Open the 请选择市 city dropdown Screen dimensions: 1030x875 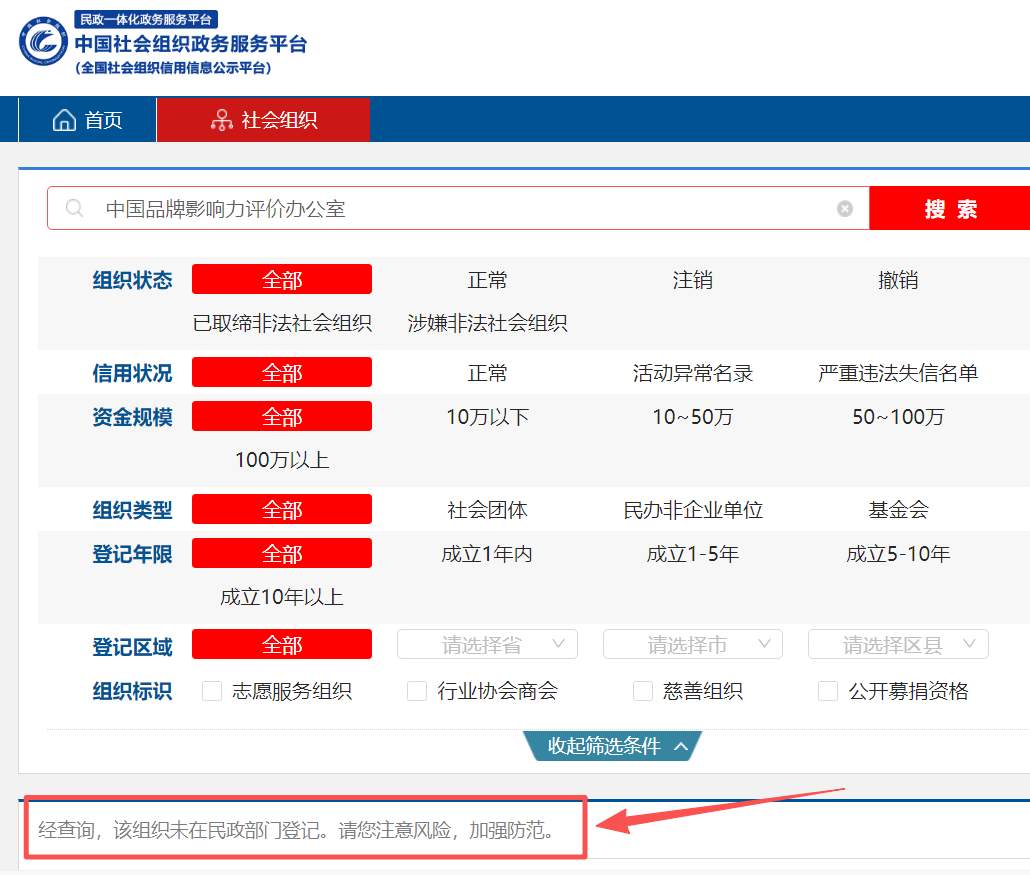693,644
